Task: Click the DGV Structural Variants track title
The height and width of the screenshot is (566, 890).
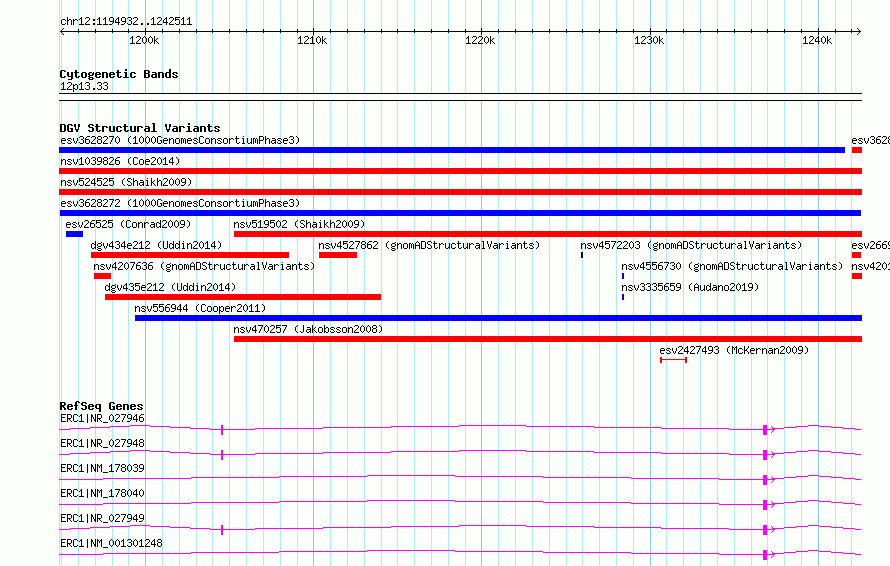Action: 140,128
